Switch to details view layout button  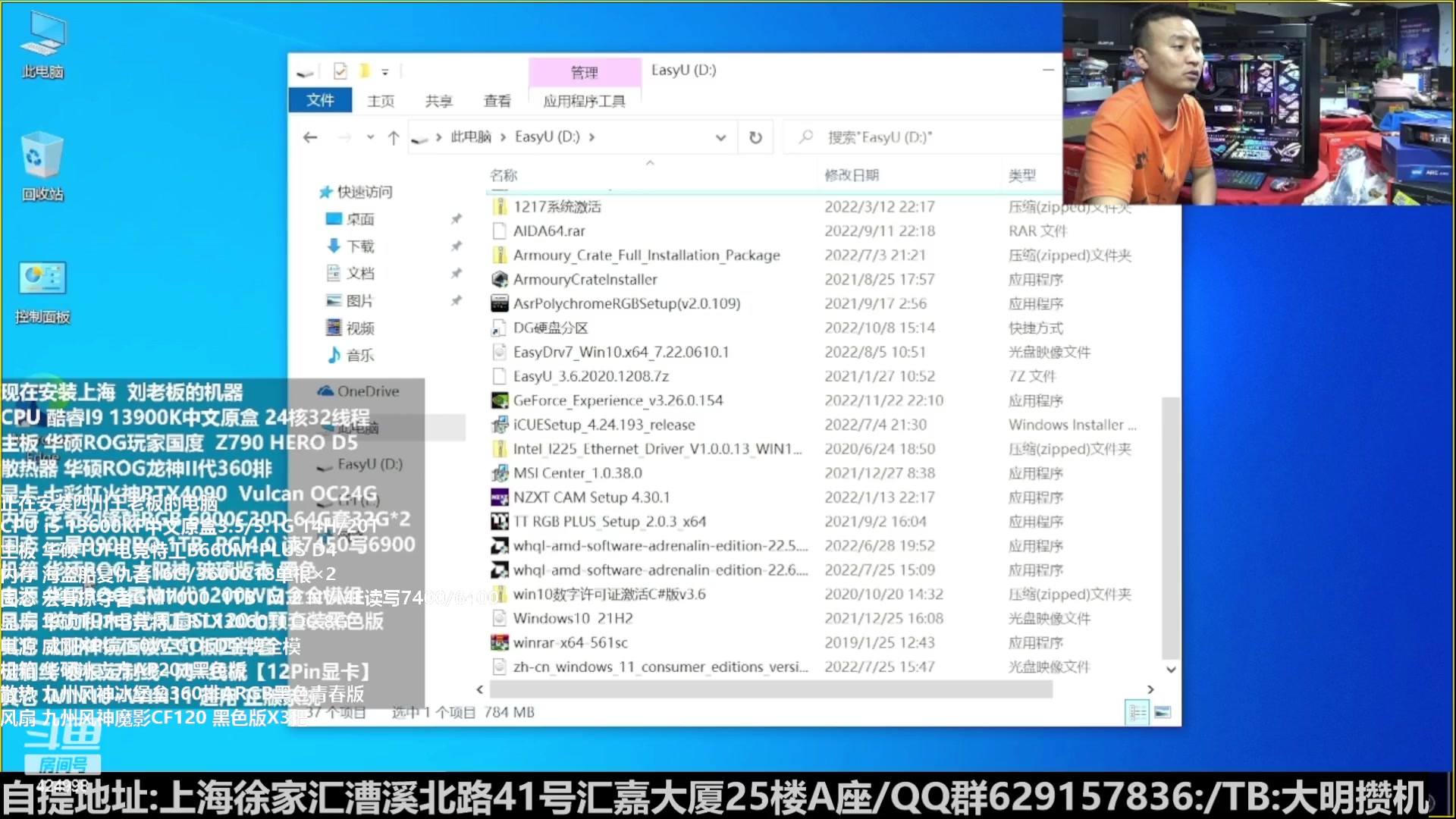tap(1137, 712)
